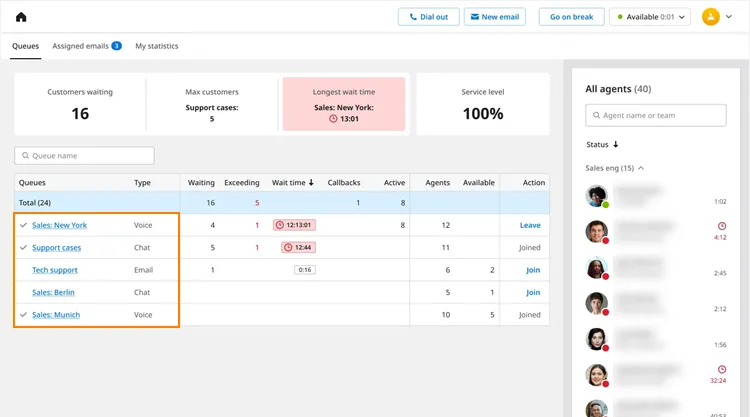The height and width of the screenshot is (417, 750).
Task: Click the clock icon in Longest wait card
Action: (x=333, y=119)
